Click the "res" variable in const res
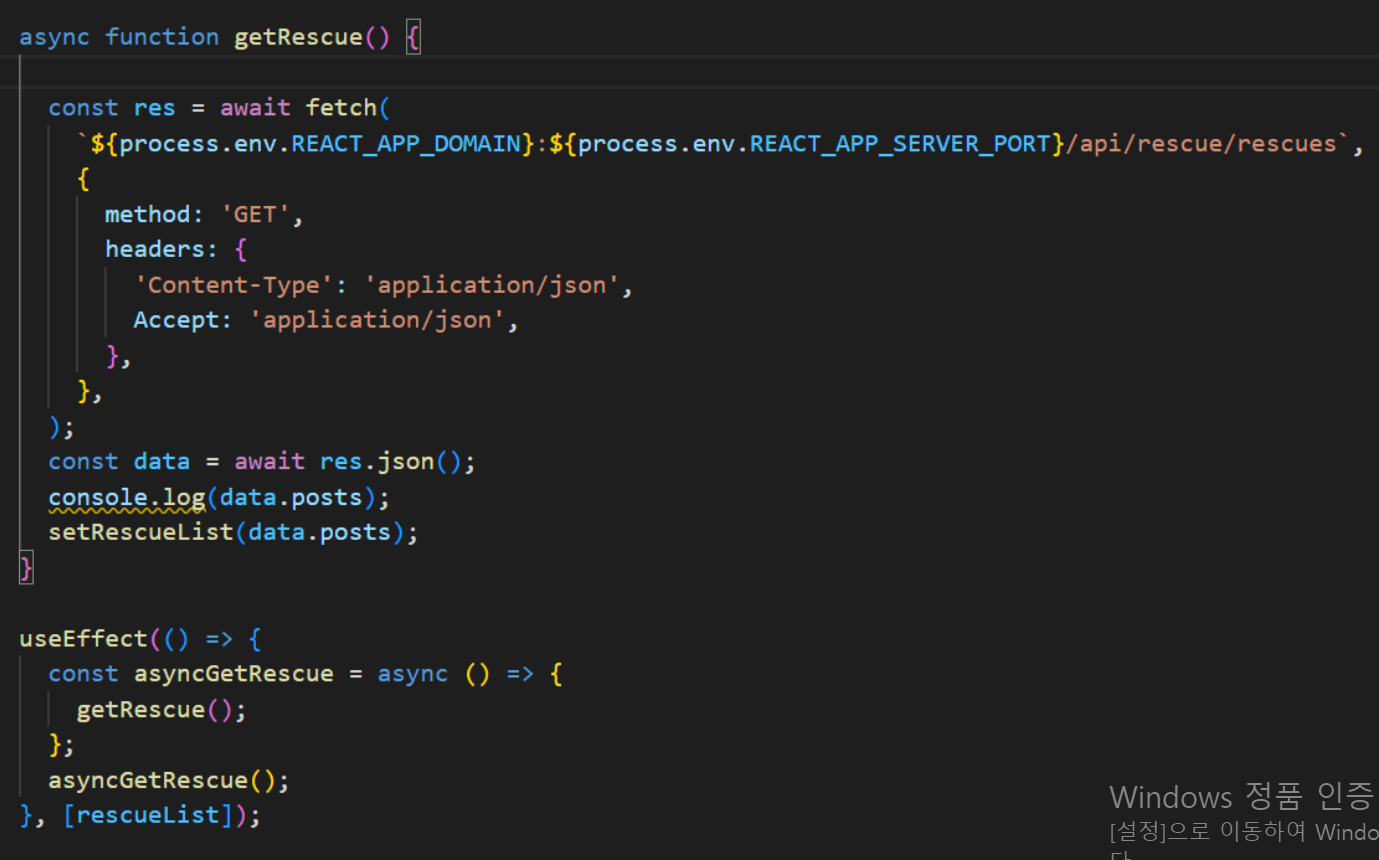Viewport: 1379px width, 860px height. (155, 108)
